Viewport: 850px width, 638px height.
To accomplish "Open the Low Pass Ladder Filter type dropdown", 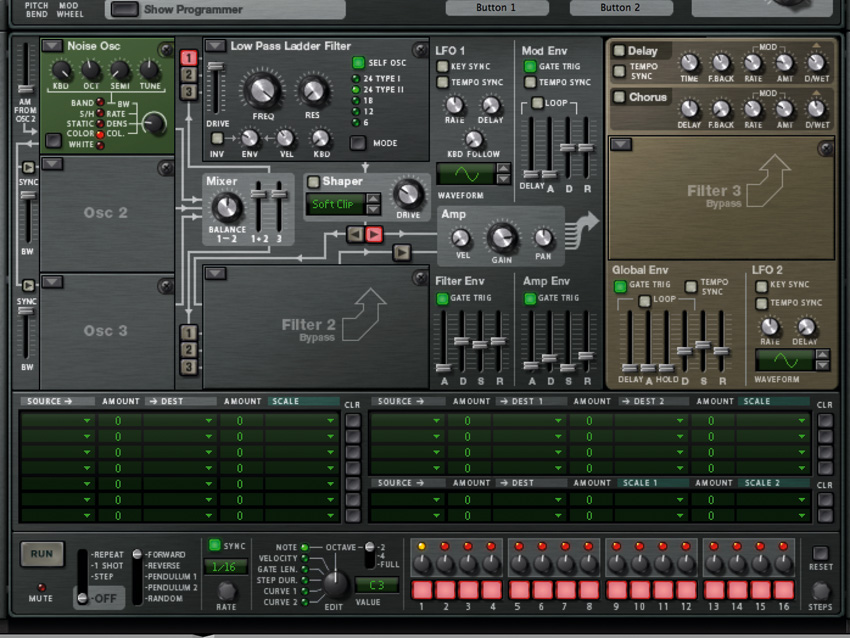I will (x=215, y=46).
